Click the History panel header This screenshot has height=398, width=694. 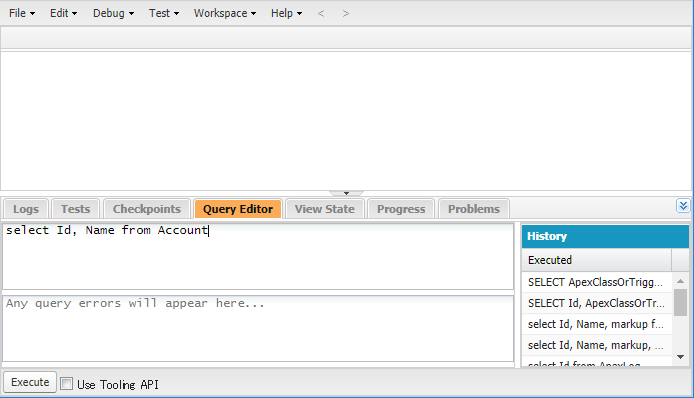[x=605, y=236]
